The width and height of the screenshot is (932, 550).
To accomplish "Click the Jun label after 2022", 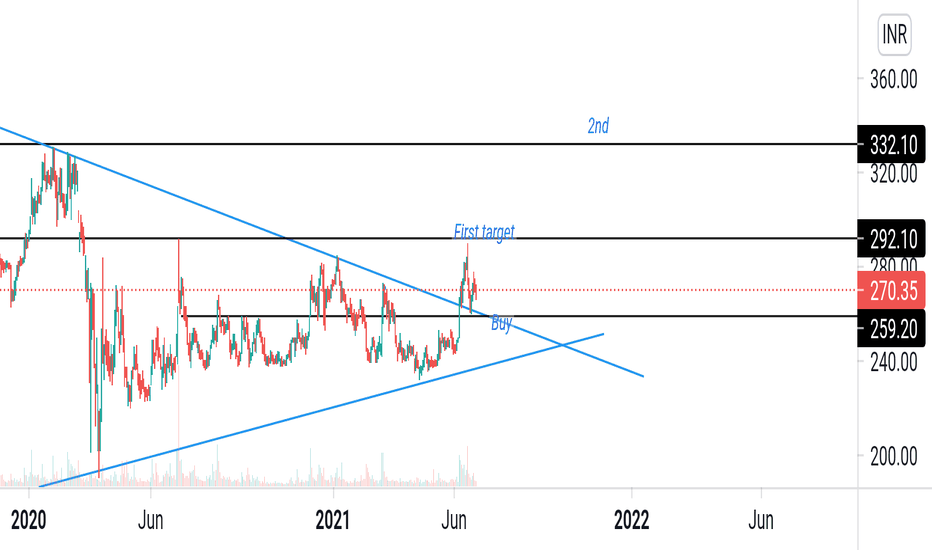I will [761, 520].
